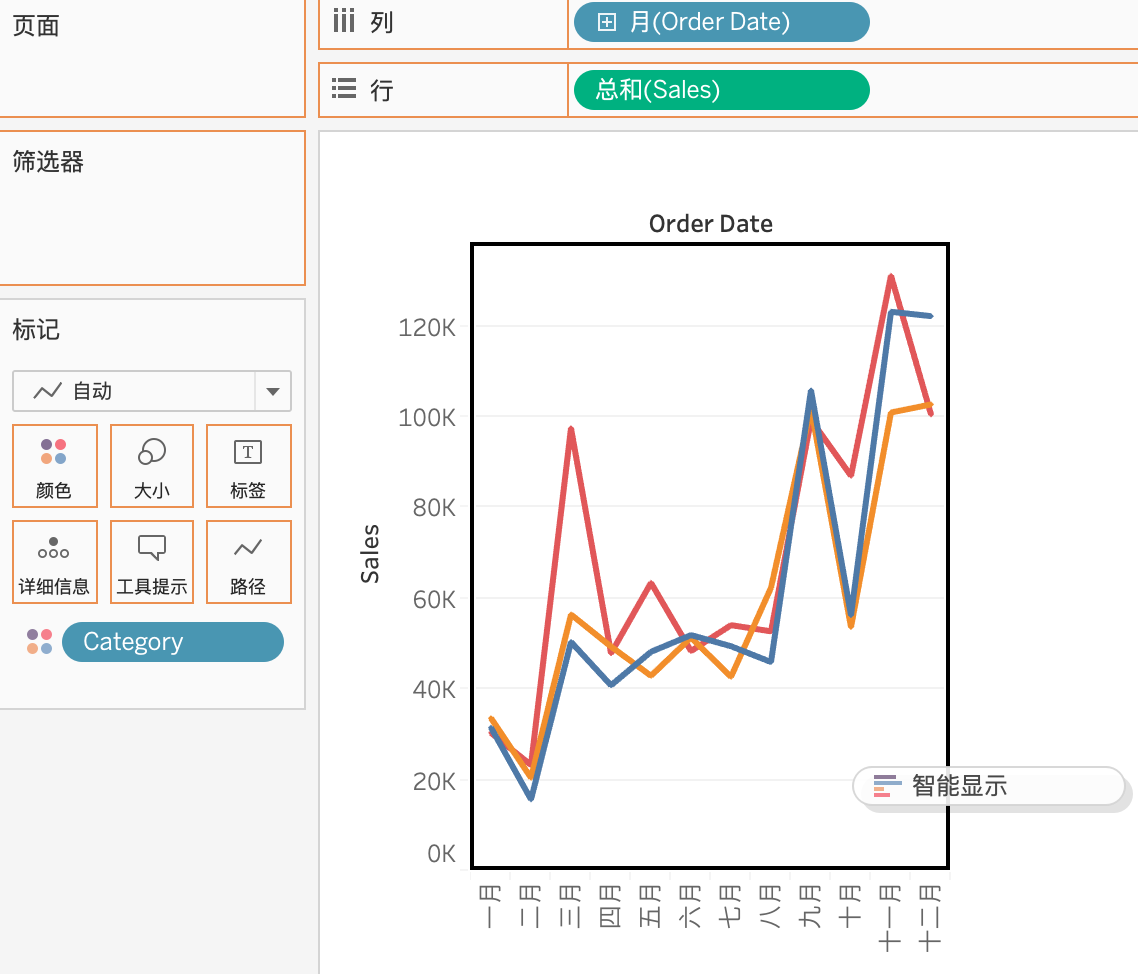Click the 四月 month label
This screenshot has height=974, width=1138.
pyautogui.click(x=610, y=907)
